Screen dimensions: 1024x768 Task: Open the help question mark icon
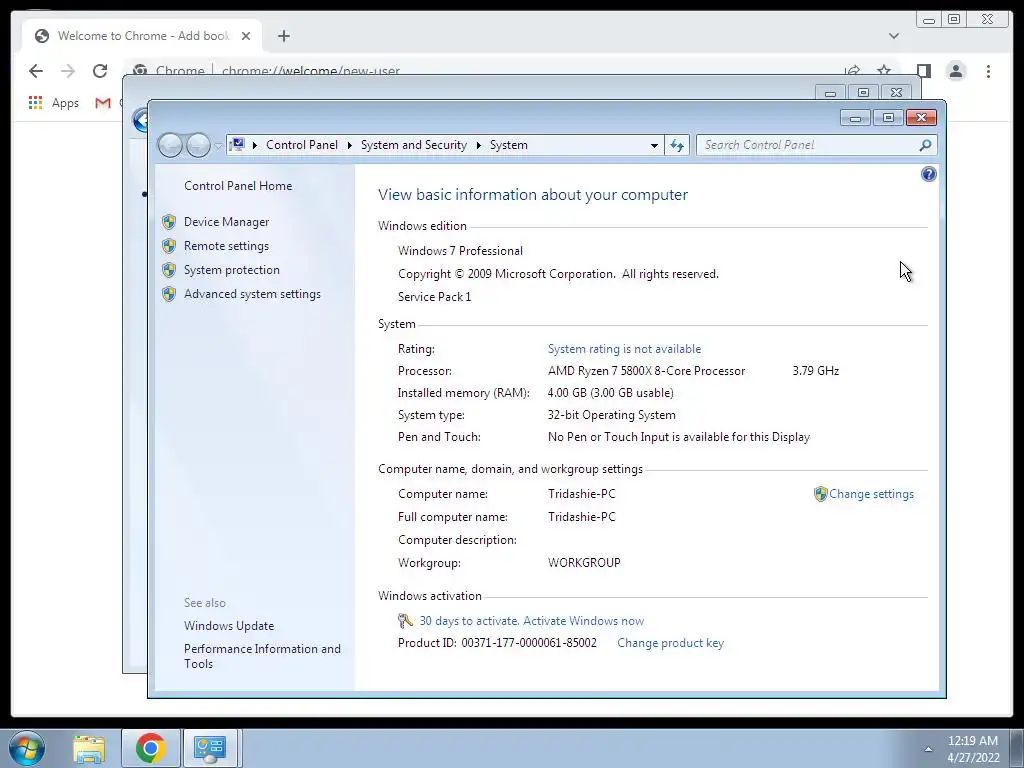point(928,174)
